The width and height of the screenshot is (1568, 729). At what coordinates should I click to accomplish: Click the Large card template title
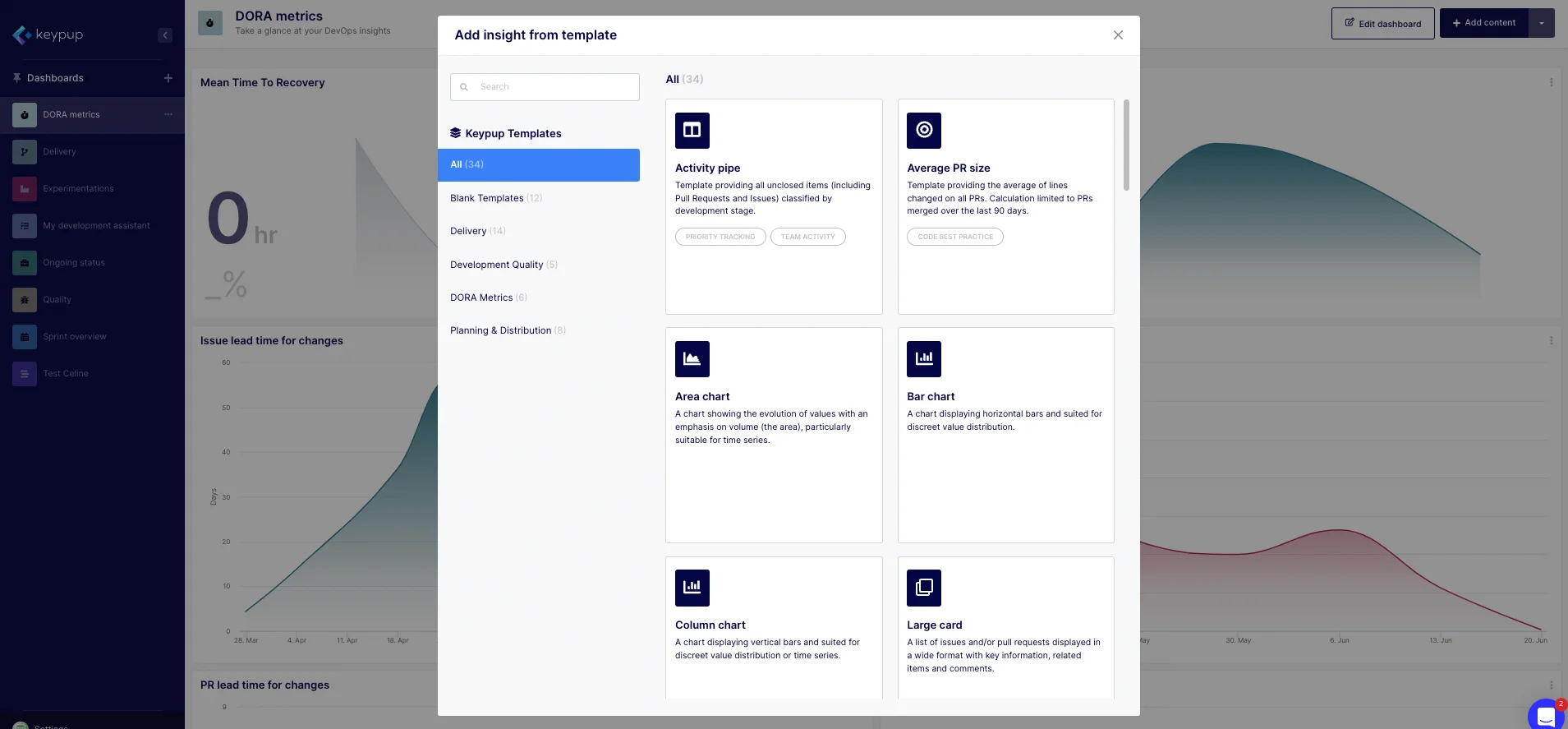(x=935, y=625)
